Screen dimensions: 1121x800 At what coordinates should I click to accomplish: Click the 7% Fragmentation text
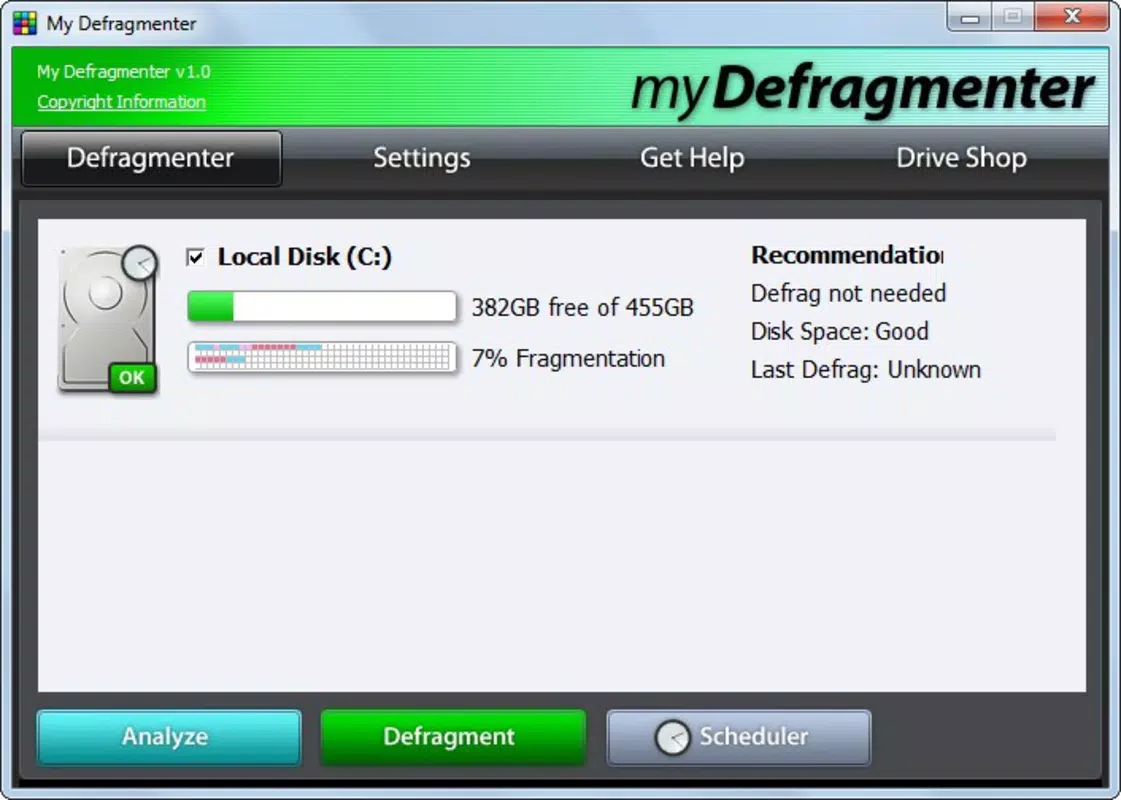click(x=568, y=358)
